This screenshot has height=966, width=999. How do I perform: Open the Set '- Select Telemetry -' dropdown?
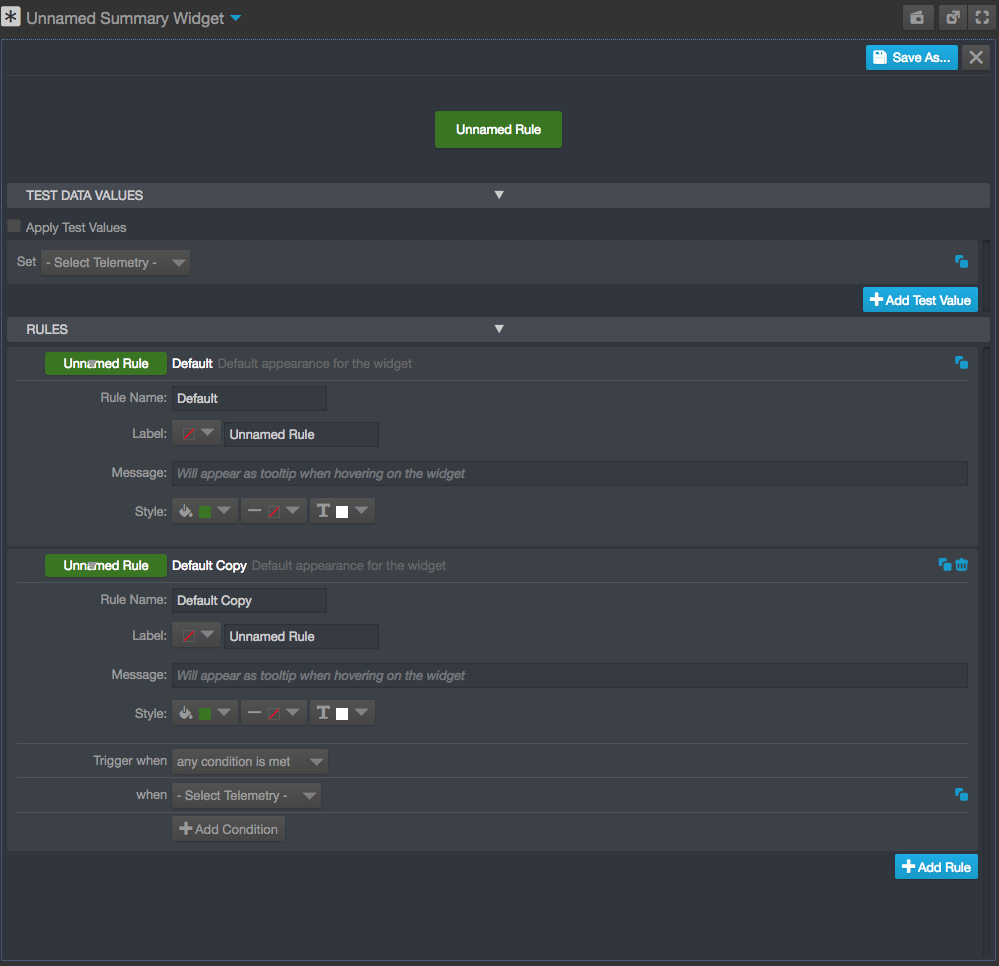tap(115, 261)
